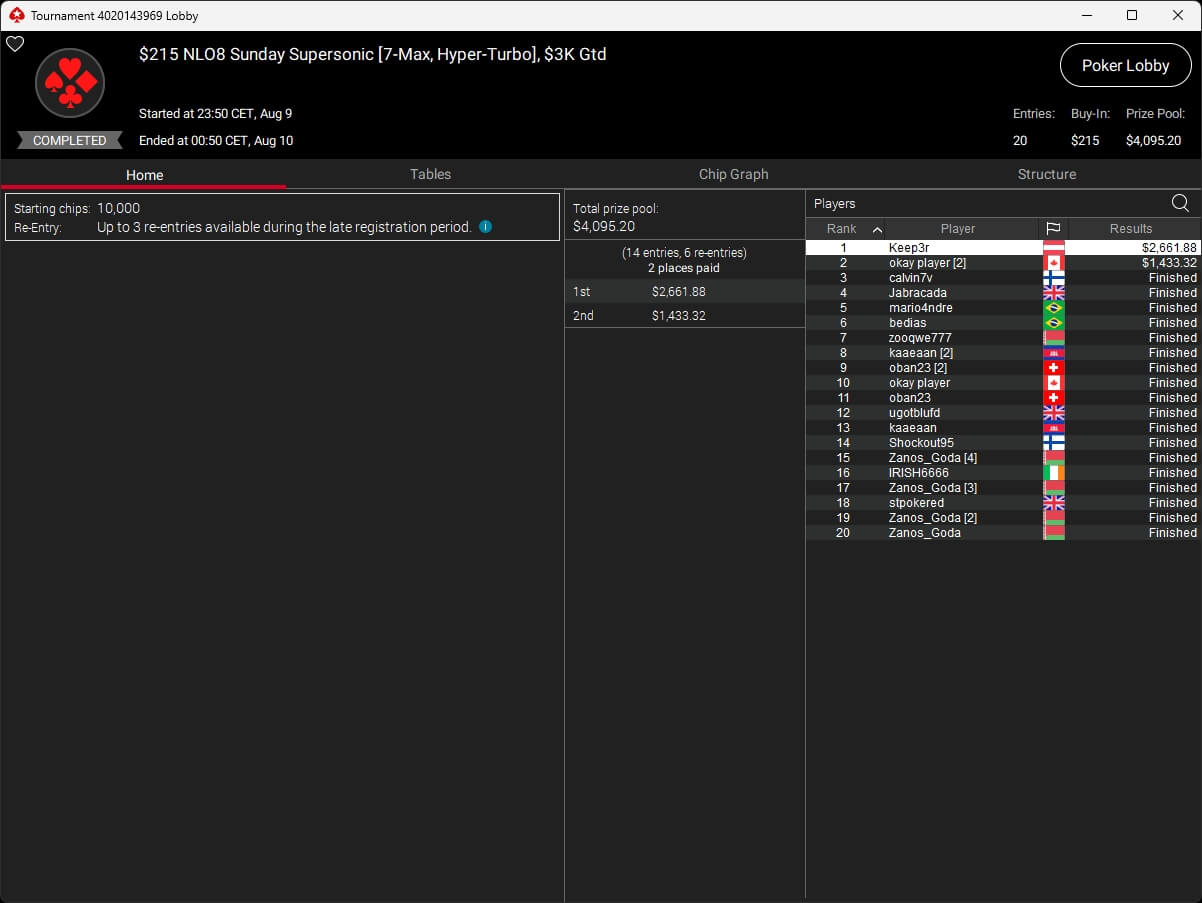Click the 1st place prize $2,661.88 row
The height and width of the screenshot is (903, 1202).
pos(685,292)
